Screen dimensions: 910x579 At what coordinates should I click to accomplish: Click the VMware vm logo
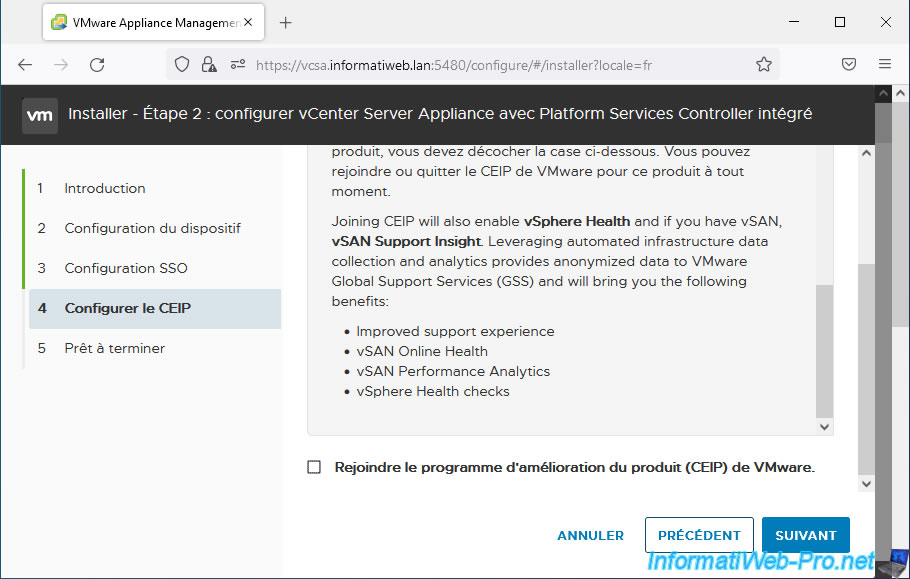coord(39,115)
